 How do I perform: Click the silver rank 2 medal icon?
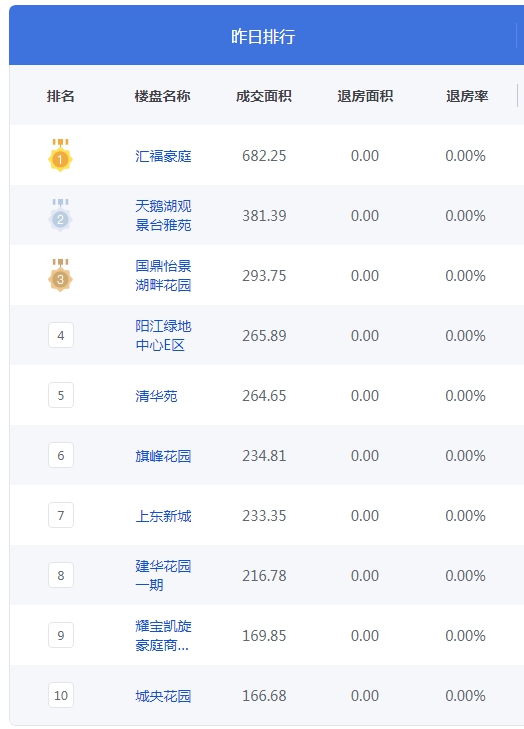pos(60,215)
